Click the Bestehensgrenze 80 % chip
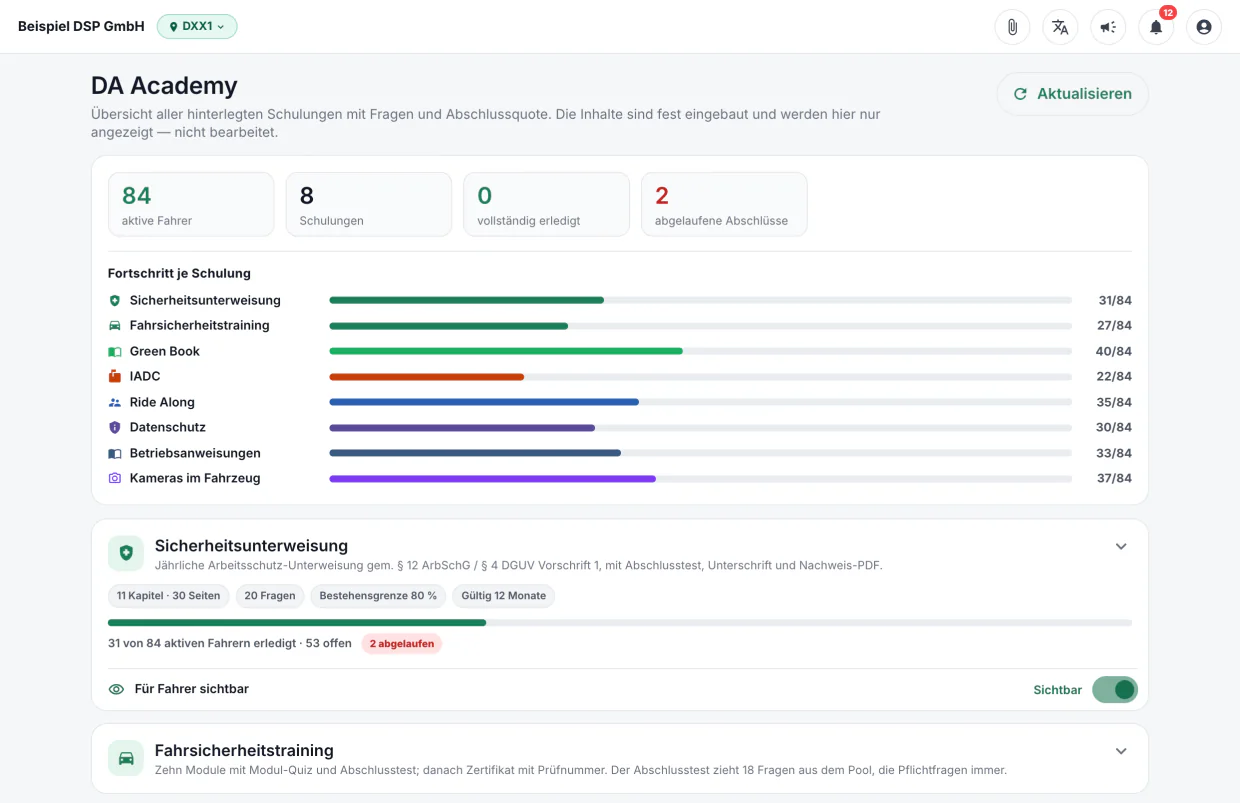The image size is (1240, 803). pos(378,596)
